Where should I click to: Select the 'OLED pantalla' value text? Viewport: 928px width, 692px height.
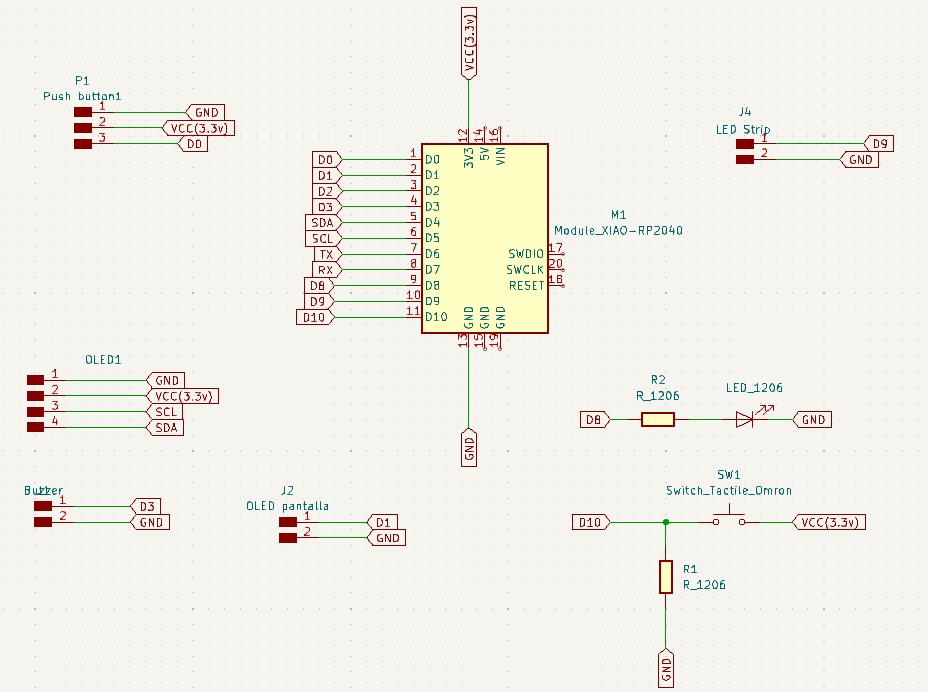click(288, 506)
